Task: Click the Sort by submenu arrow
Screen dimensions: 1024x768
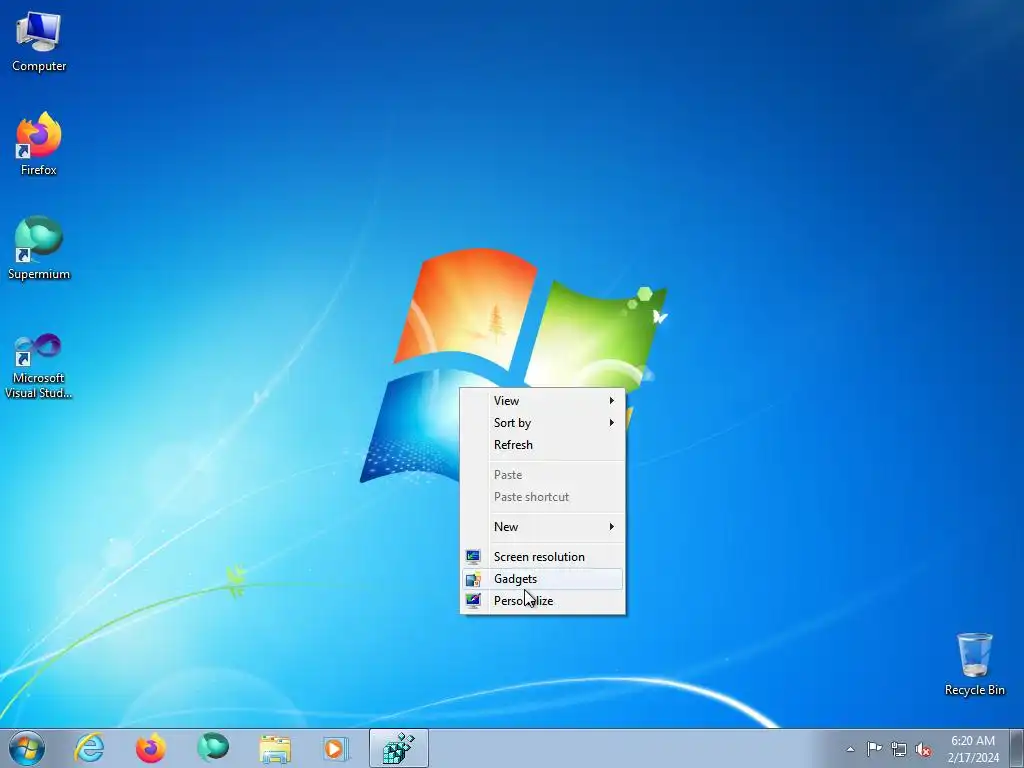Action: click(x=611, y=423)
